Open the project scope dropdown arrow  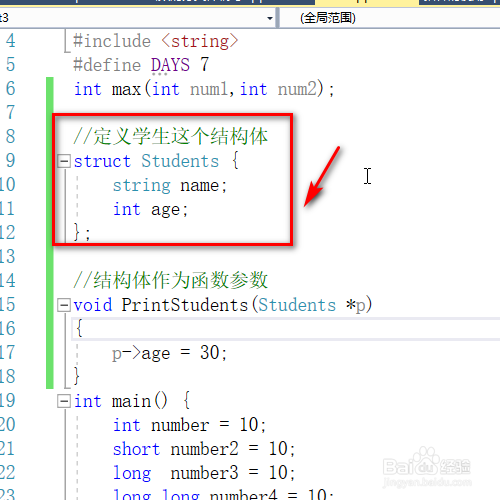click(x=270, y=18)
